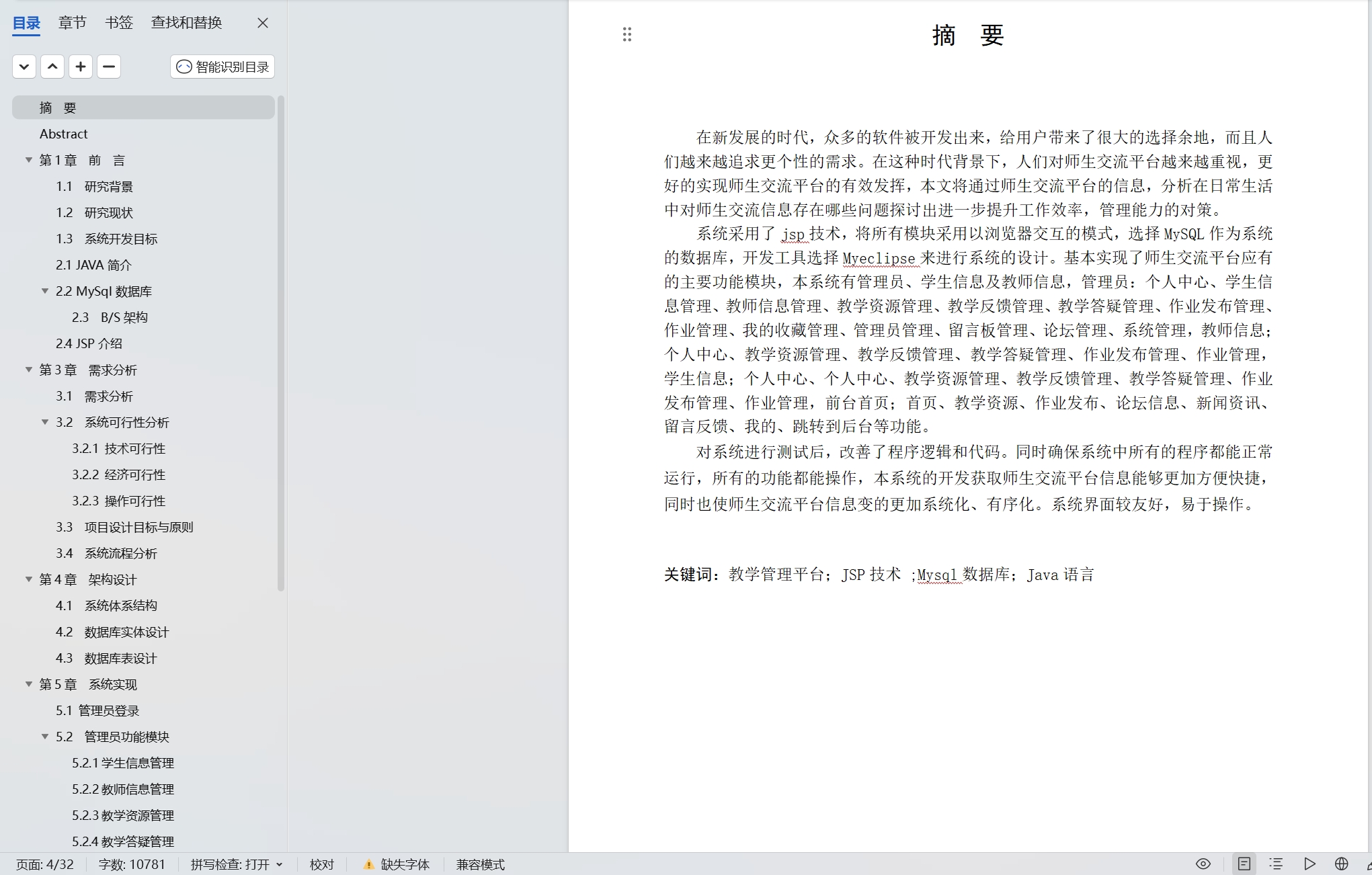Collapse the 第1章 前言 tree node
The height and width of the screenshot is (875, 1372).
(x=29, y=160)
